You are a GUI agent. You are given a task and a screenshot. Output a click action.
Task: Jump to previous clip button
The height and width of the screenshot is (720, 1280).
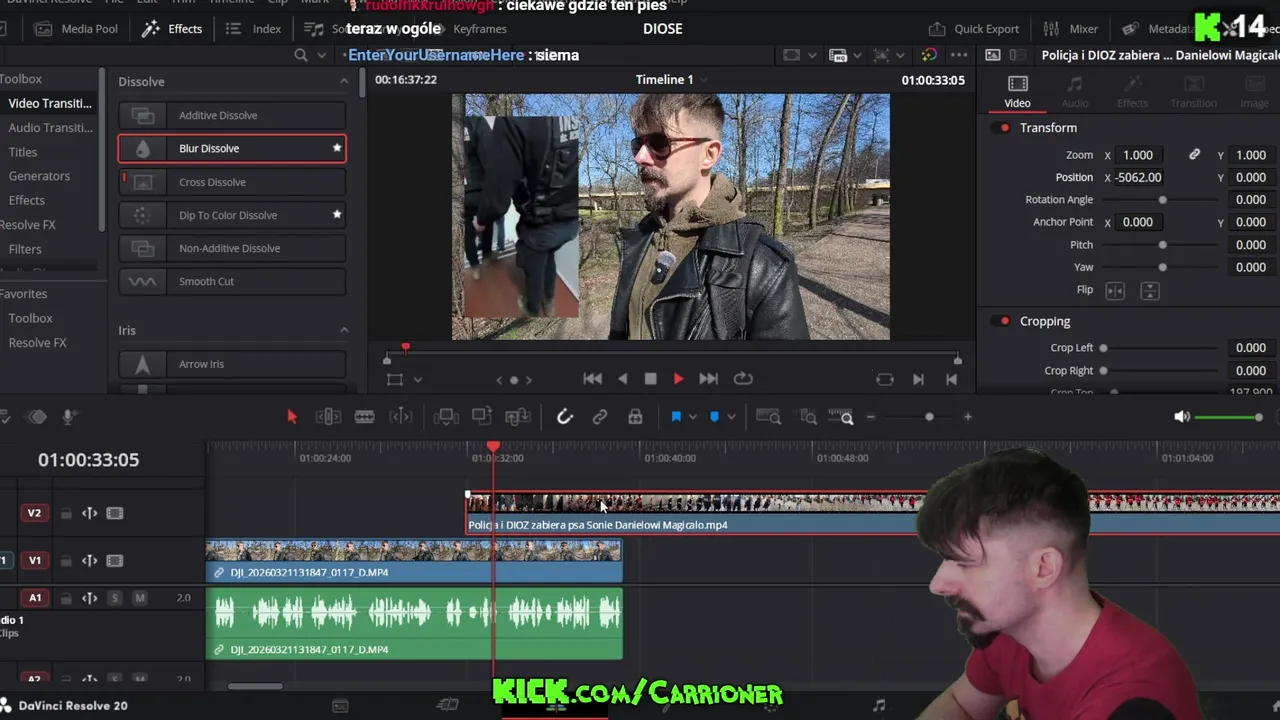point(952,379)
